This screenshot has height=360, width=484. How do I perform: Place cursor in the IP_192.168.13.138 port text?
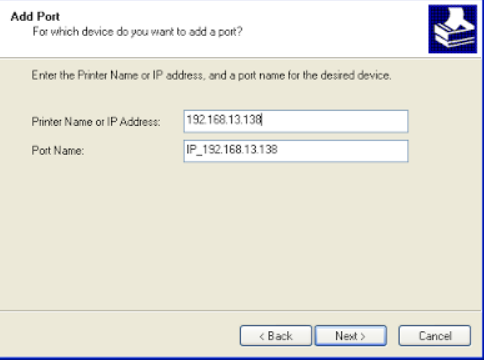coord(232,149)
